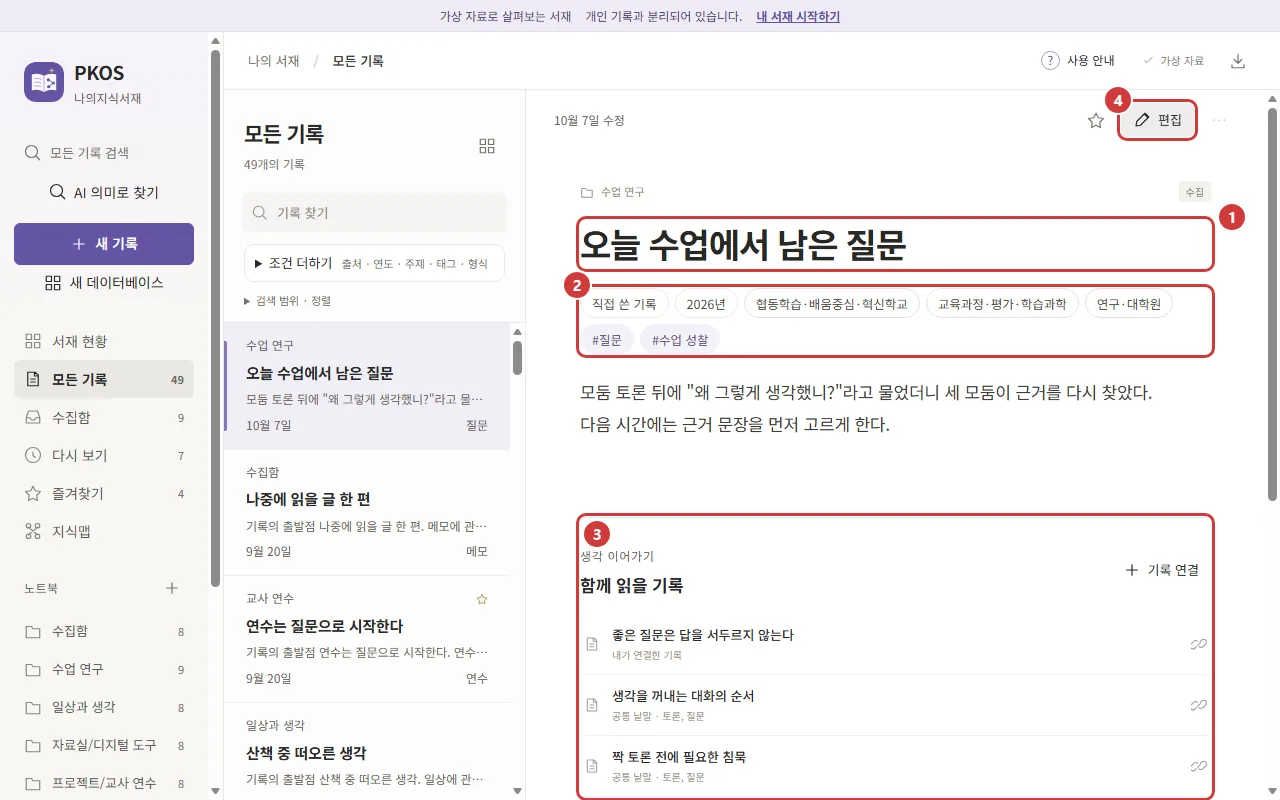Click the PKOS logo icon
This screenshot has height=800, width=1280.
(44, 82)
